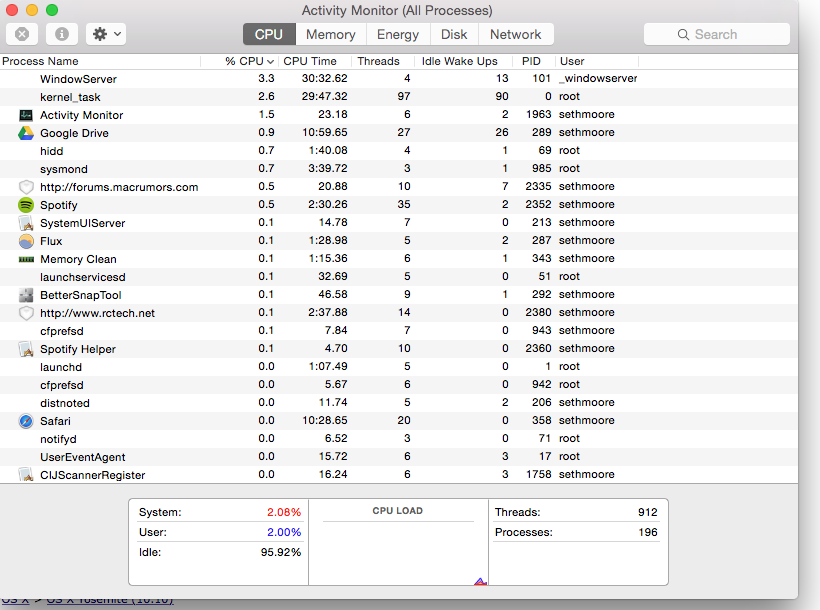The image size is (820, 610).
Task: Sort by Idle Wake Ups column
Action: point(463,61)
